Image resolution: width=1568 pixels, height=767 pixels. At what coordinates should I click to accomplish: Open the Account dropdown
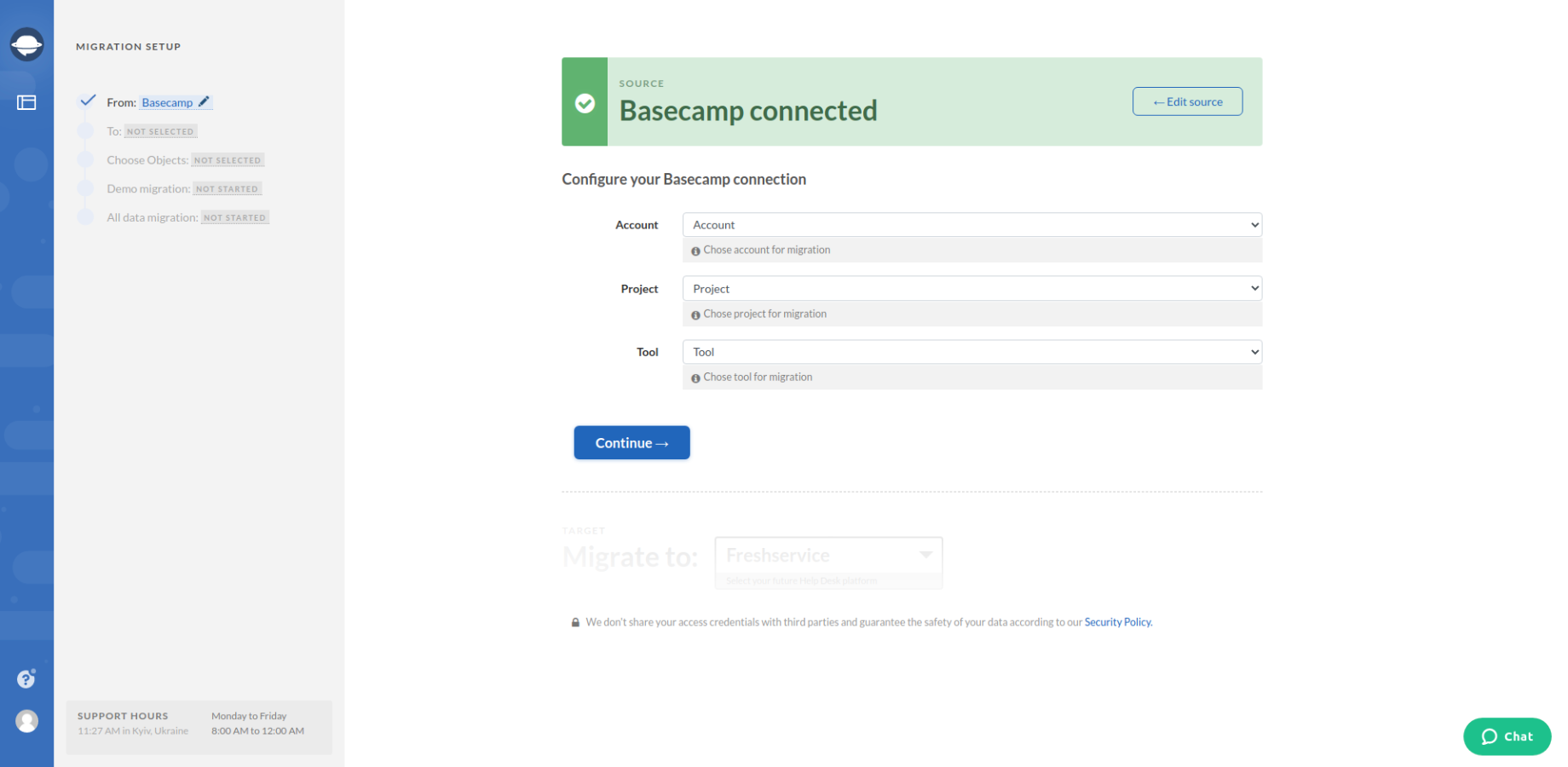click(971, 225)
